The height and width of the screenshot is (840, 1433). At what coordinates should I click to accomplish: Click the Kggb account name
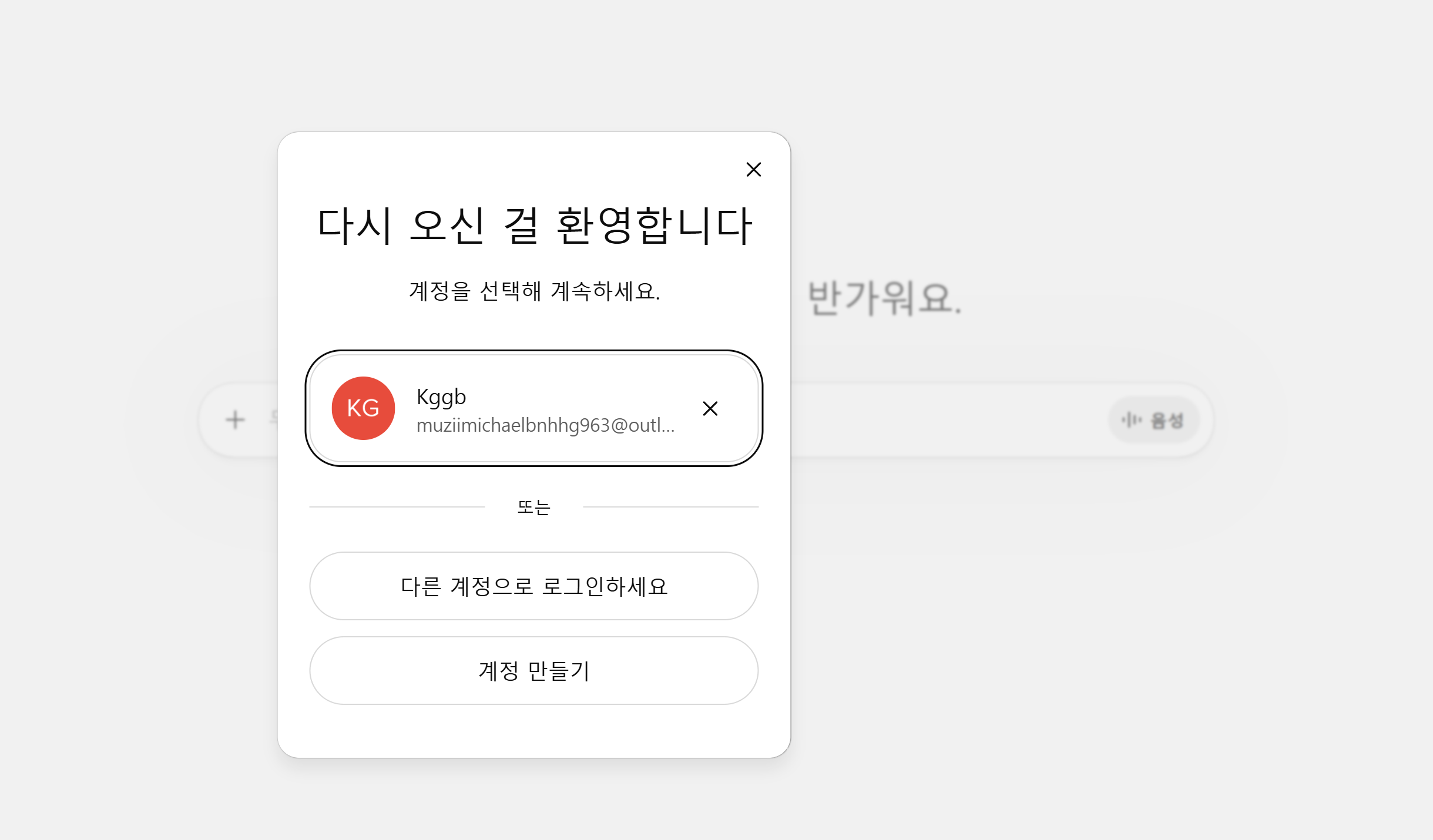pyautogui.click(x=441, y=397)
